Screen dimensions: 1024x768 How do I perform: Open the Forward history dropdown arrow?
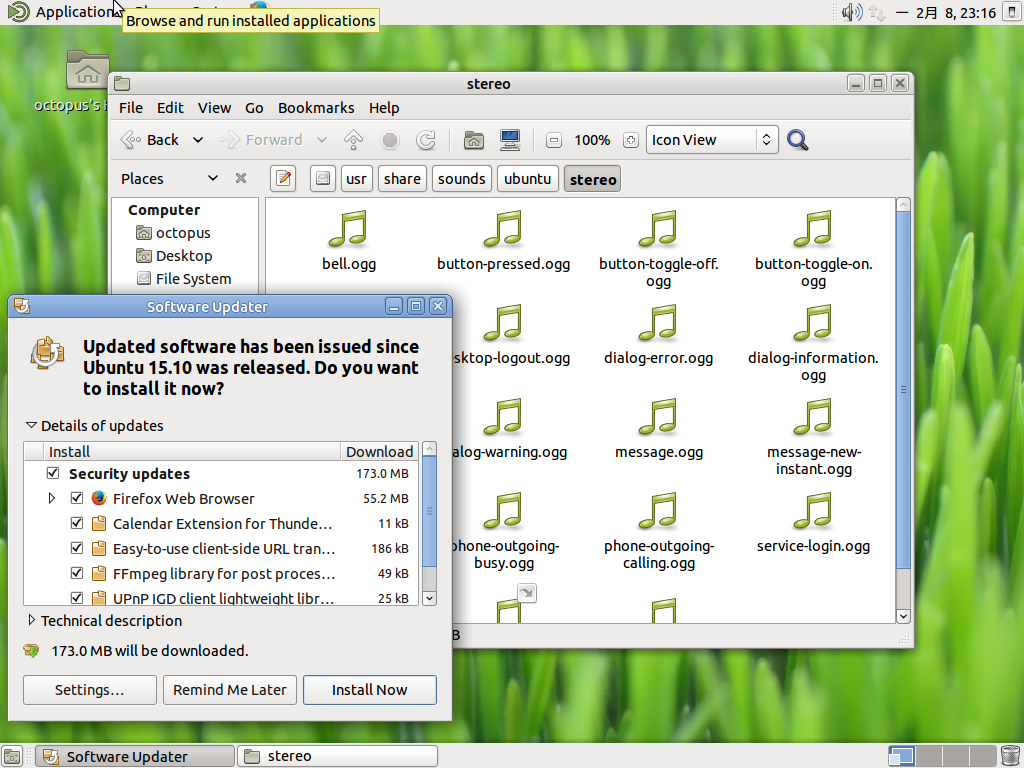point(321,140)
